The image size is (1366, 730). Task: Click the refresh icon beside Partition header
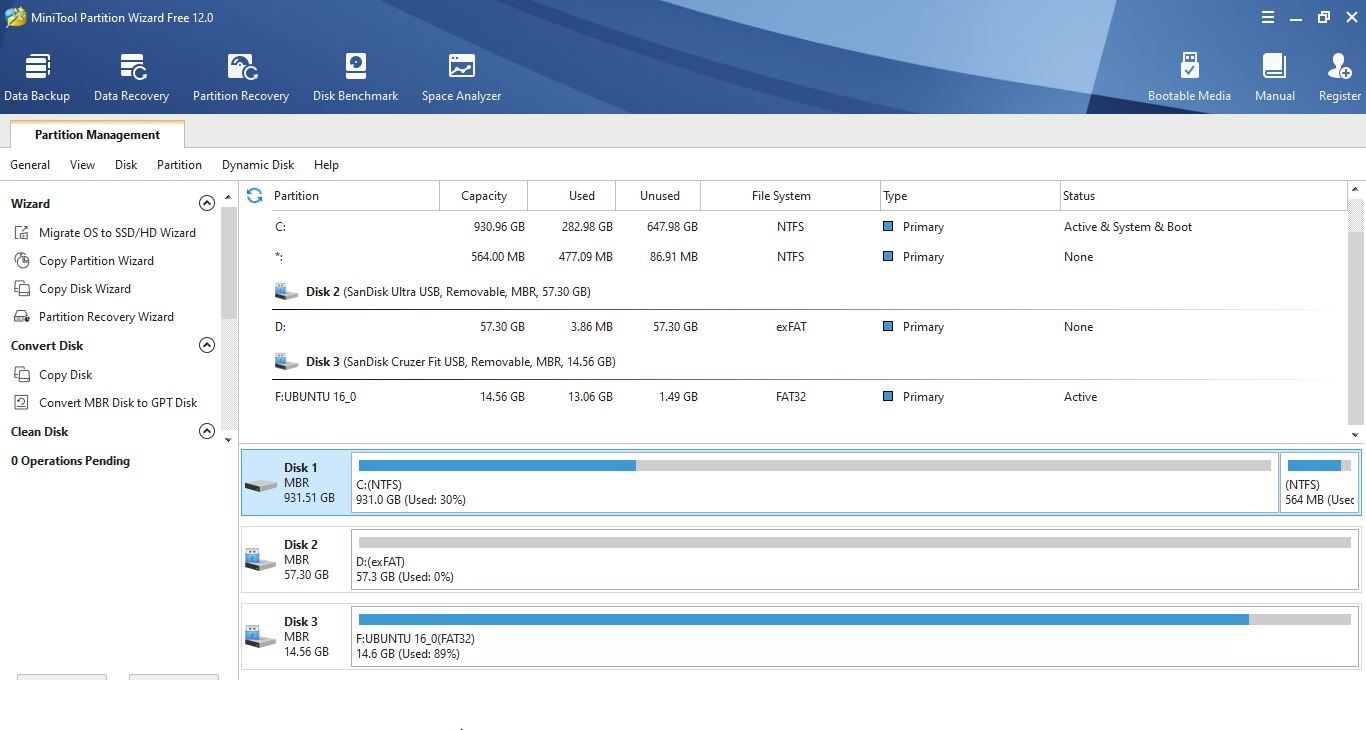point(254,196)
